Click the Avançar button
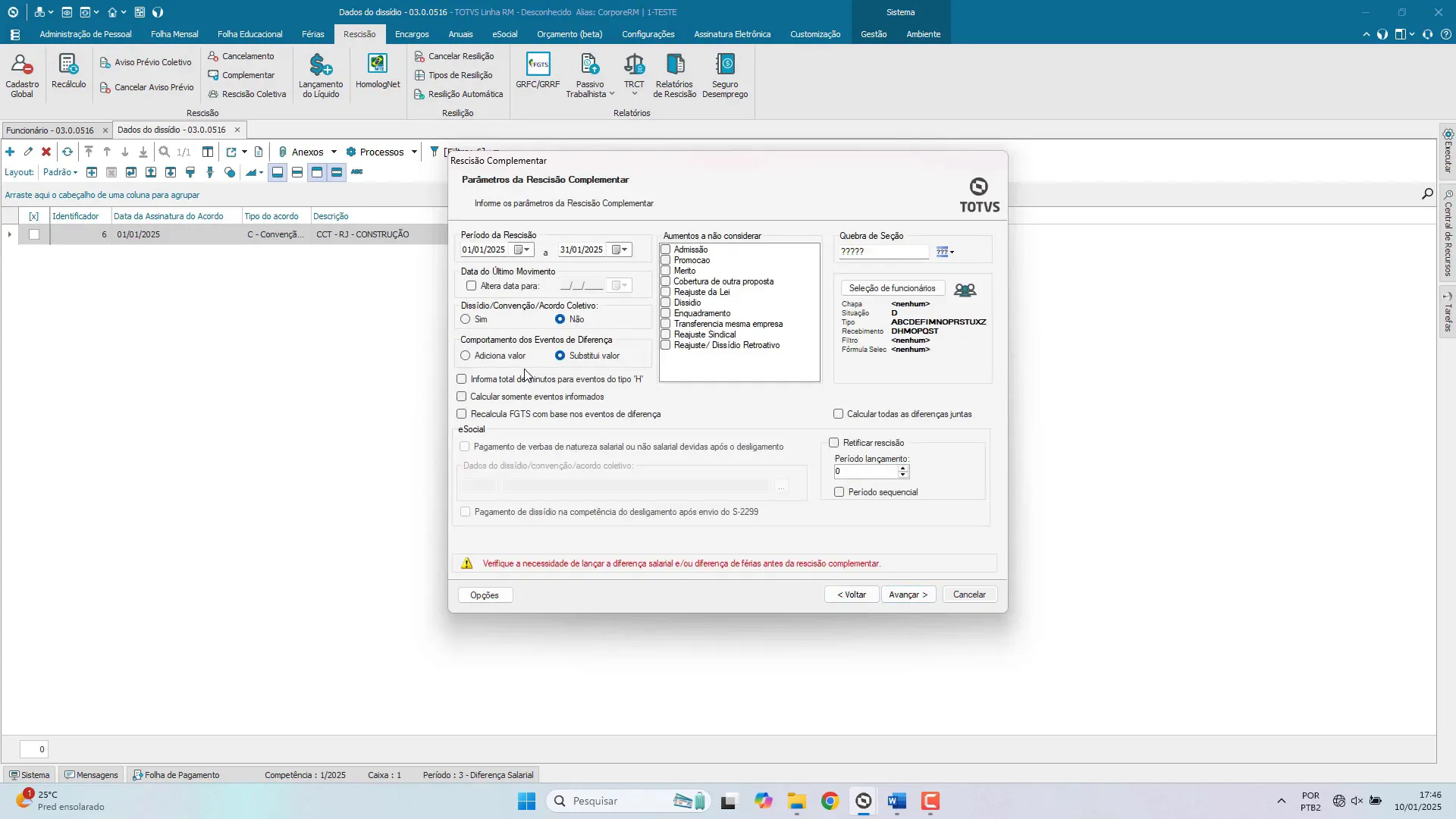1456x819 pixels. point(908,595)
